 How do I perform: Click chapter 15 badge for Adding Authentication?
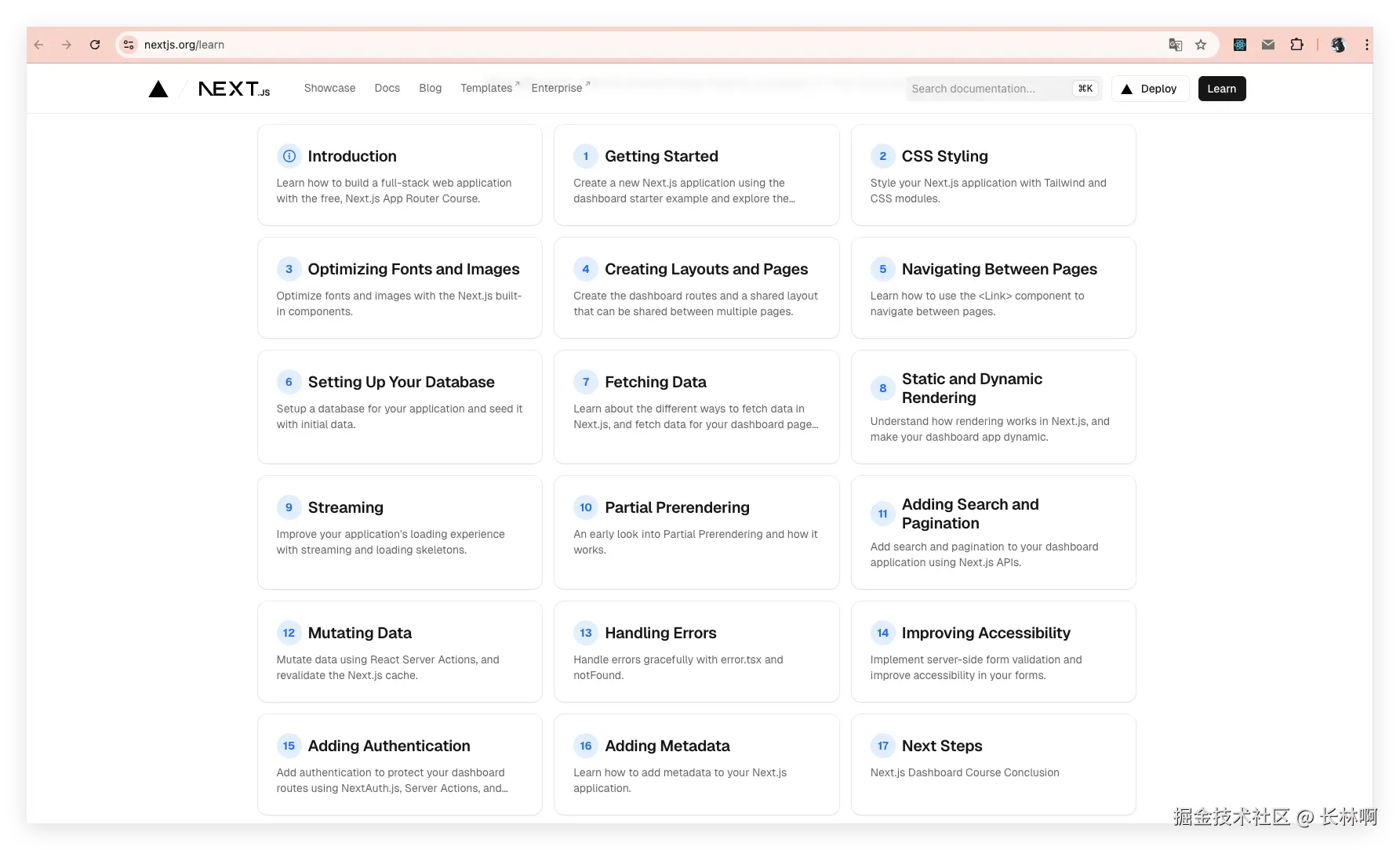(289, 746)
